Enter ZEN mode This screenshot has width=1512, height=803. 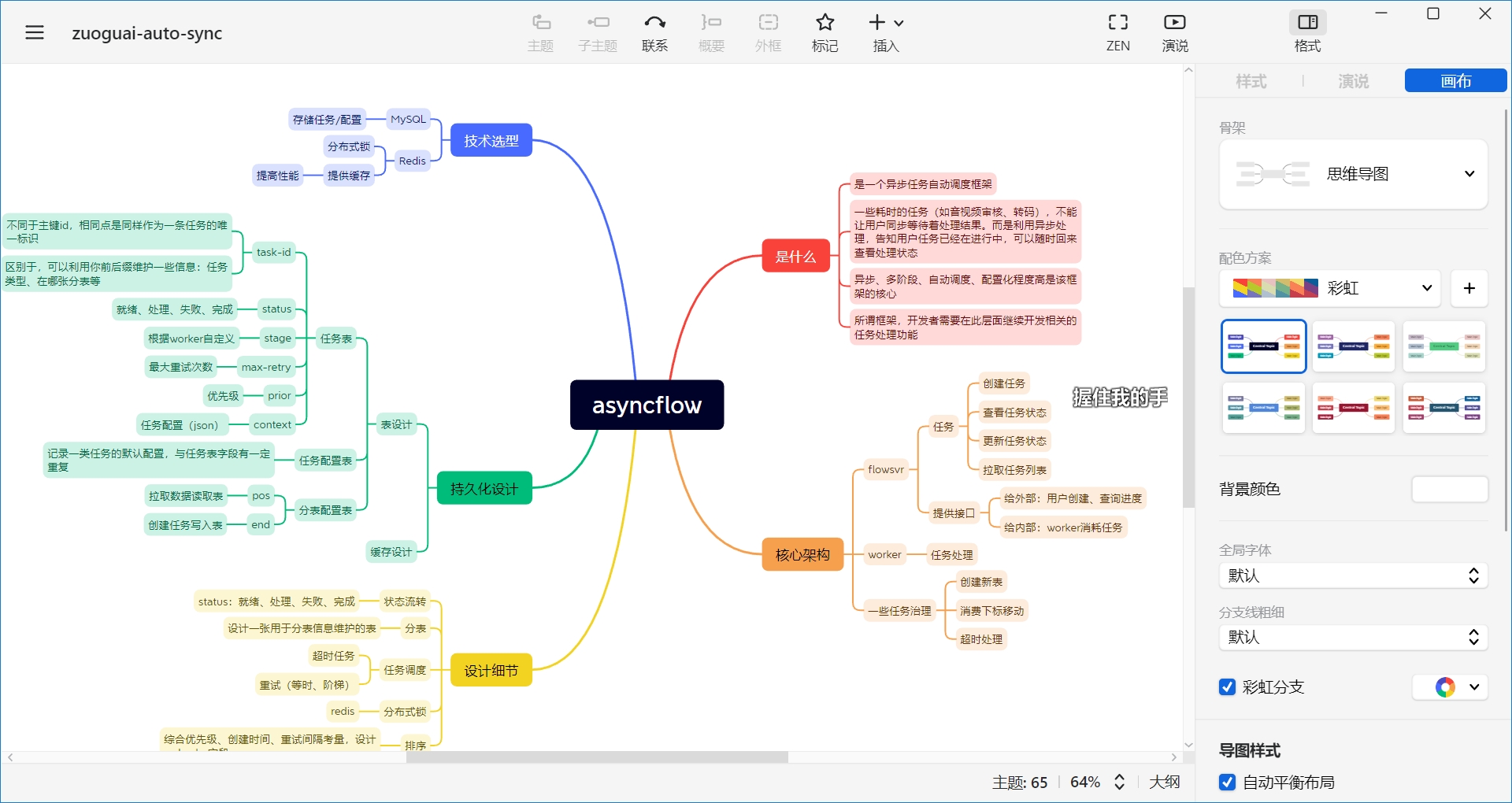(1118, 32)
